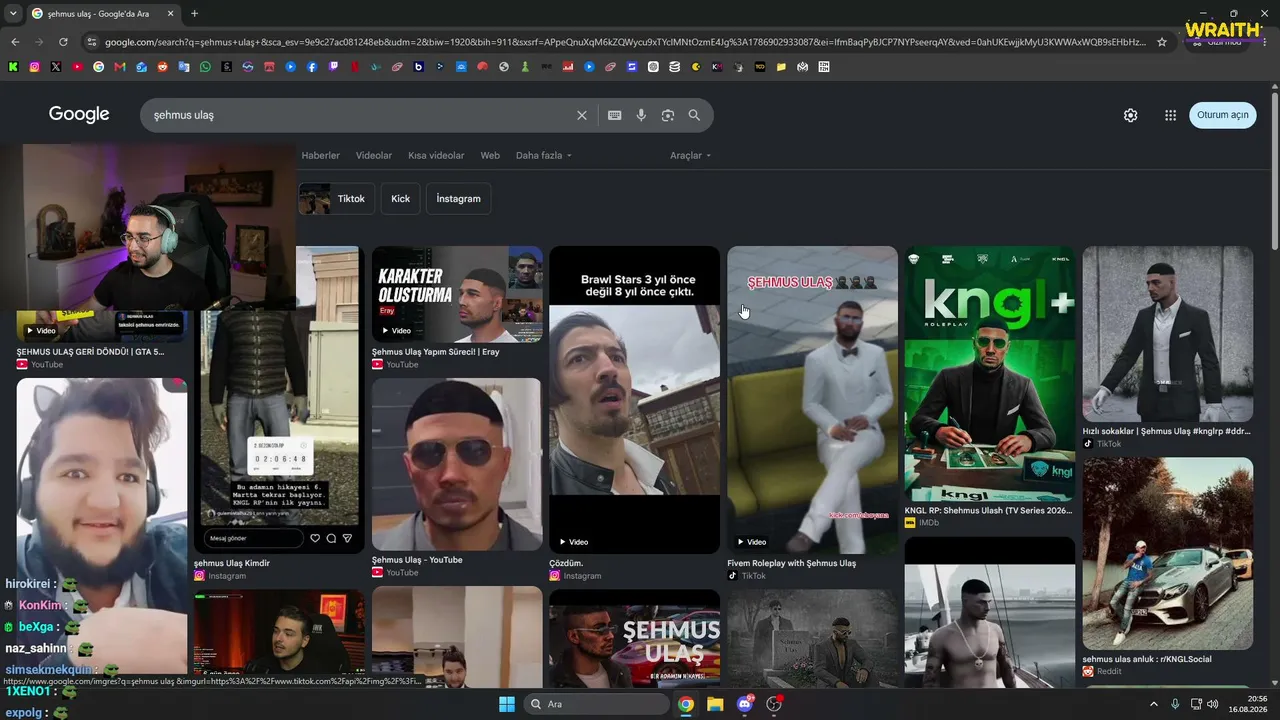Open 'Hızlı sokaklar | Şehmus Ulaş' TikTok result

(1166, 431)
